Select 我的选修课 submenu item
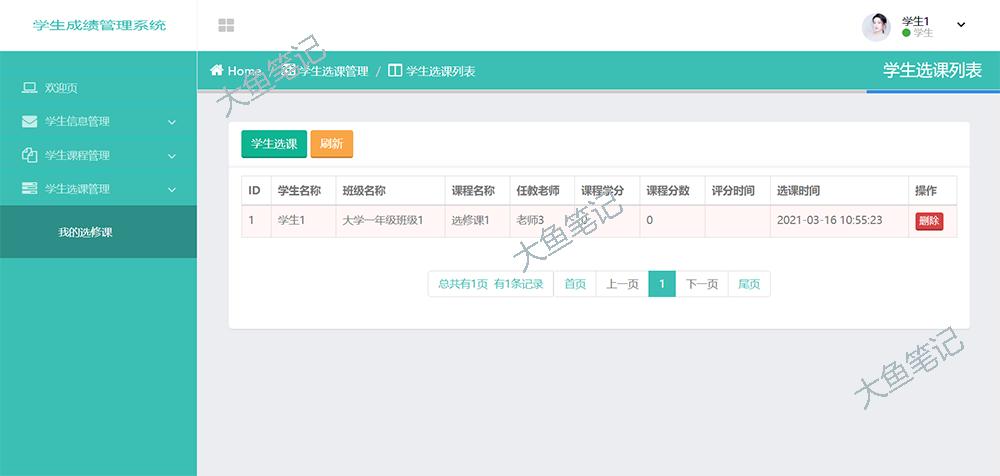 click(x=98, y=232)
